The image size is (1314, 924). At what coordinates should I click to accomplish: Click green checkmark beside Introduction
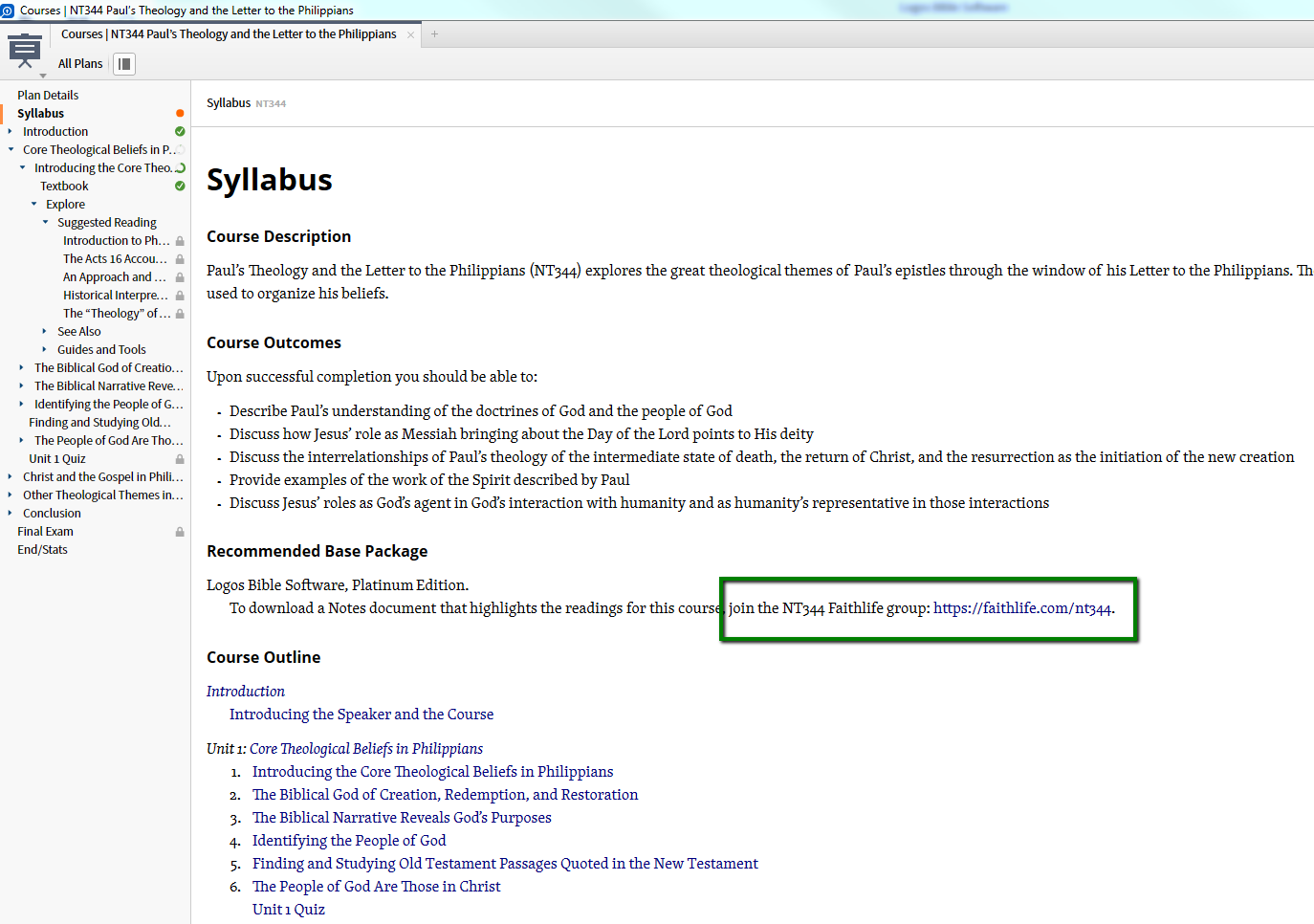(180, 131)
